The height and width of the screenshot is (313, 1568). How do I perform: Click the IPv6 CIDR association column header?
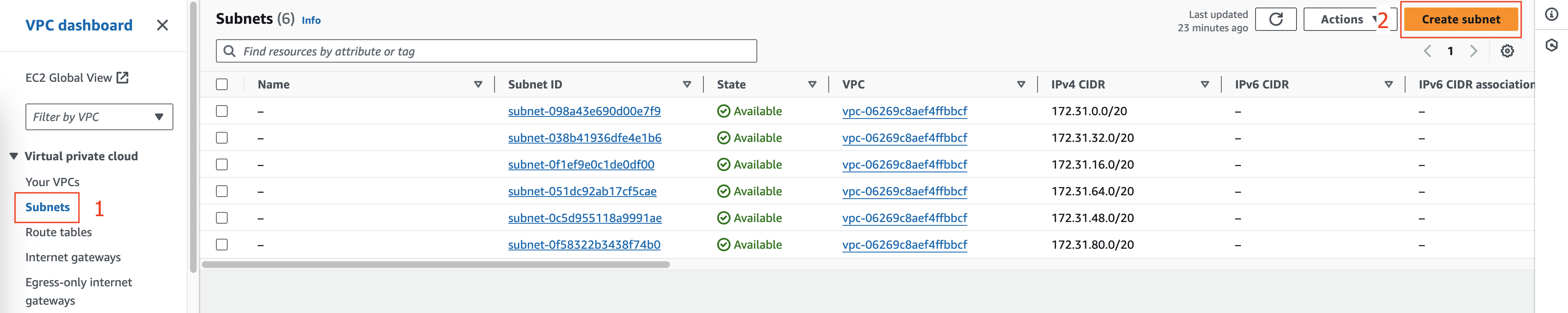coord(1476,84)
